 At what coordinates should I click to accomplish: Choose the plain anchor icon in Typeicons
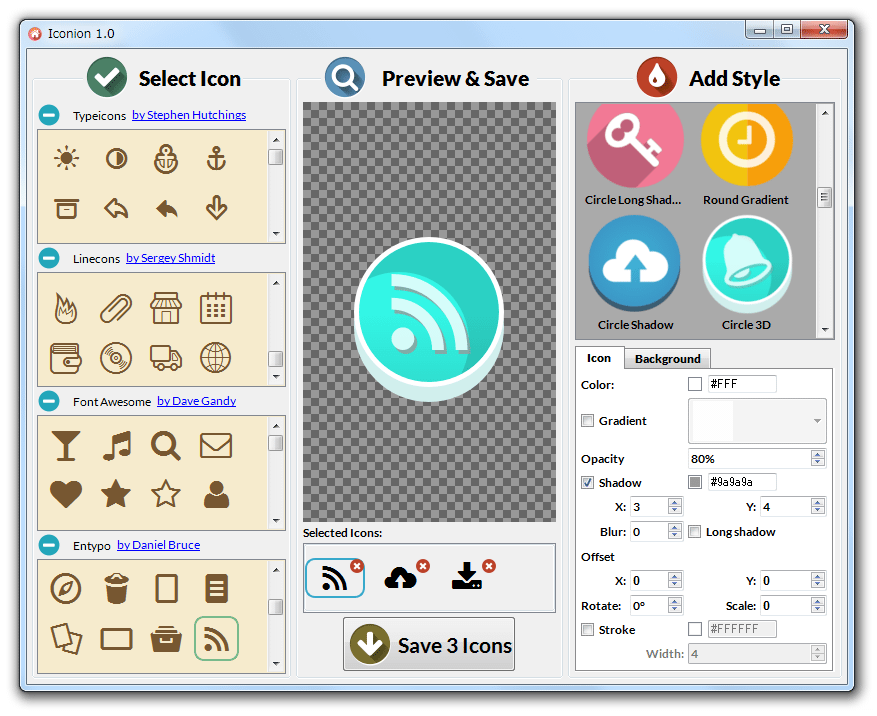click(216, 158)
